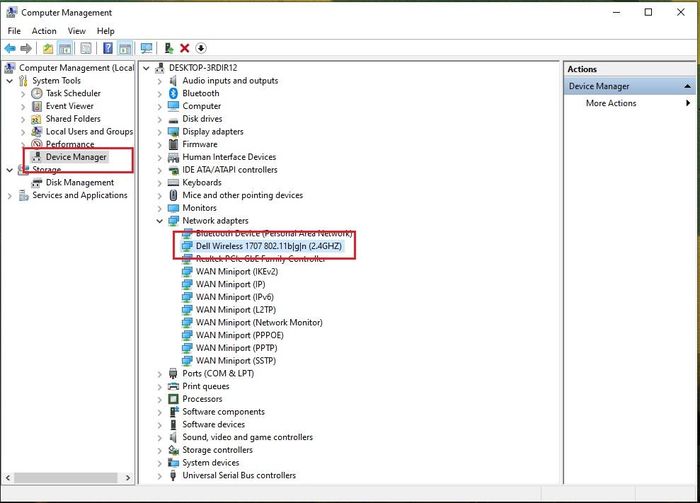The height and width of the screenshot is (503, 700).
Task: Click the Back arrow toolbar icon
Action: [x=10, y=48]
